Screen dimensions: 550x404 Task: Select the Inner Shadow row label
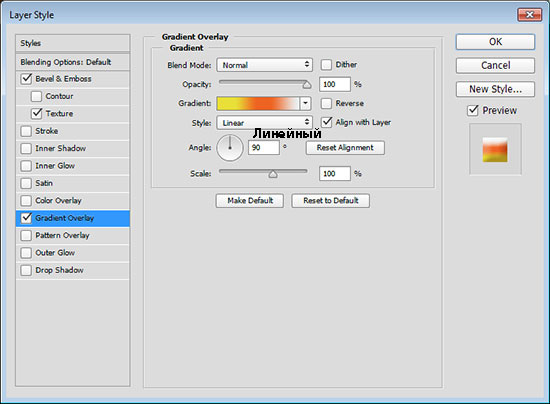click(x=60, y=148)
